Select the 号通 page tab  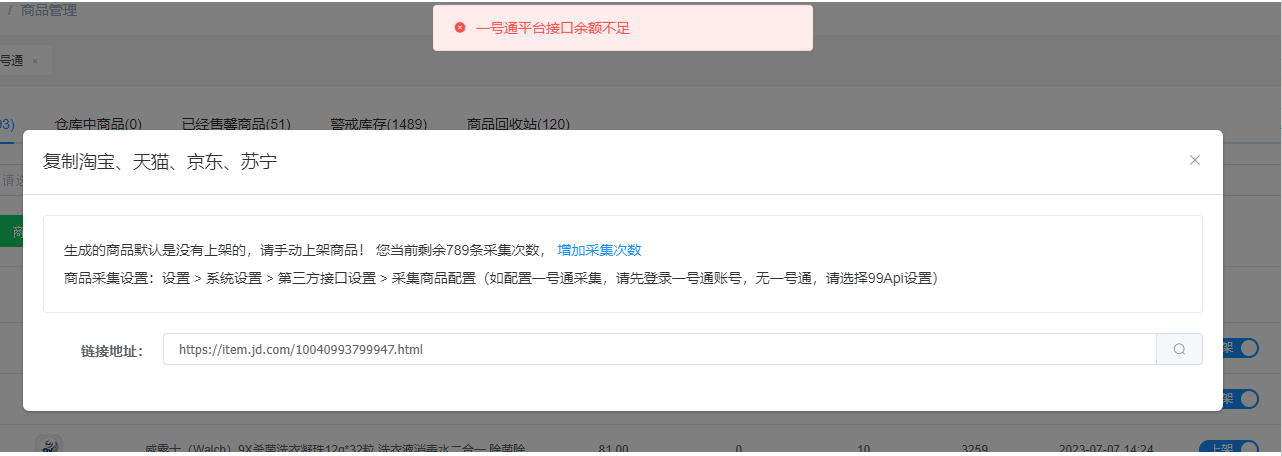click(x=12, y=61)
